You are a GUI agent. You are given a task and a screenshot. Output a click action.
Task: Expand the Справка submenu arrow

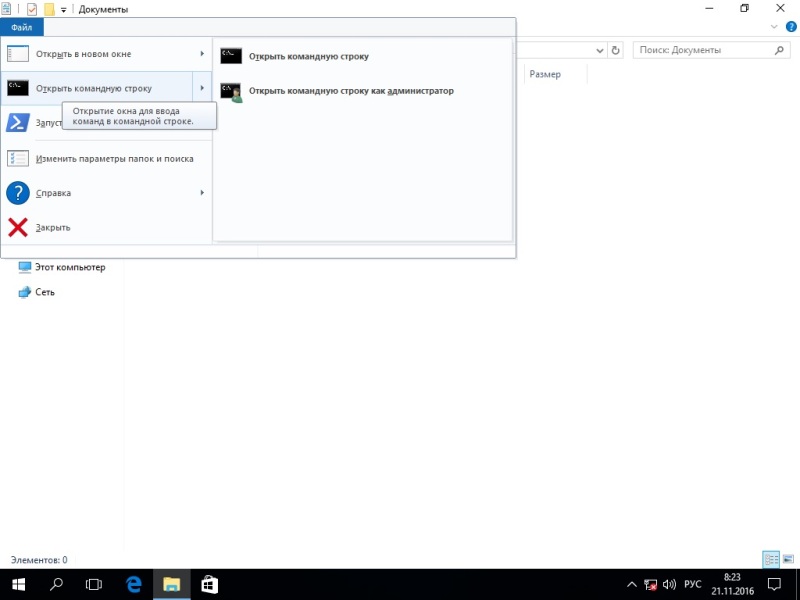coord(202,193)
